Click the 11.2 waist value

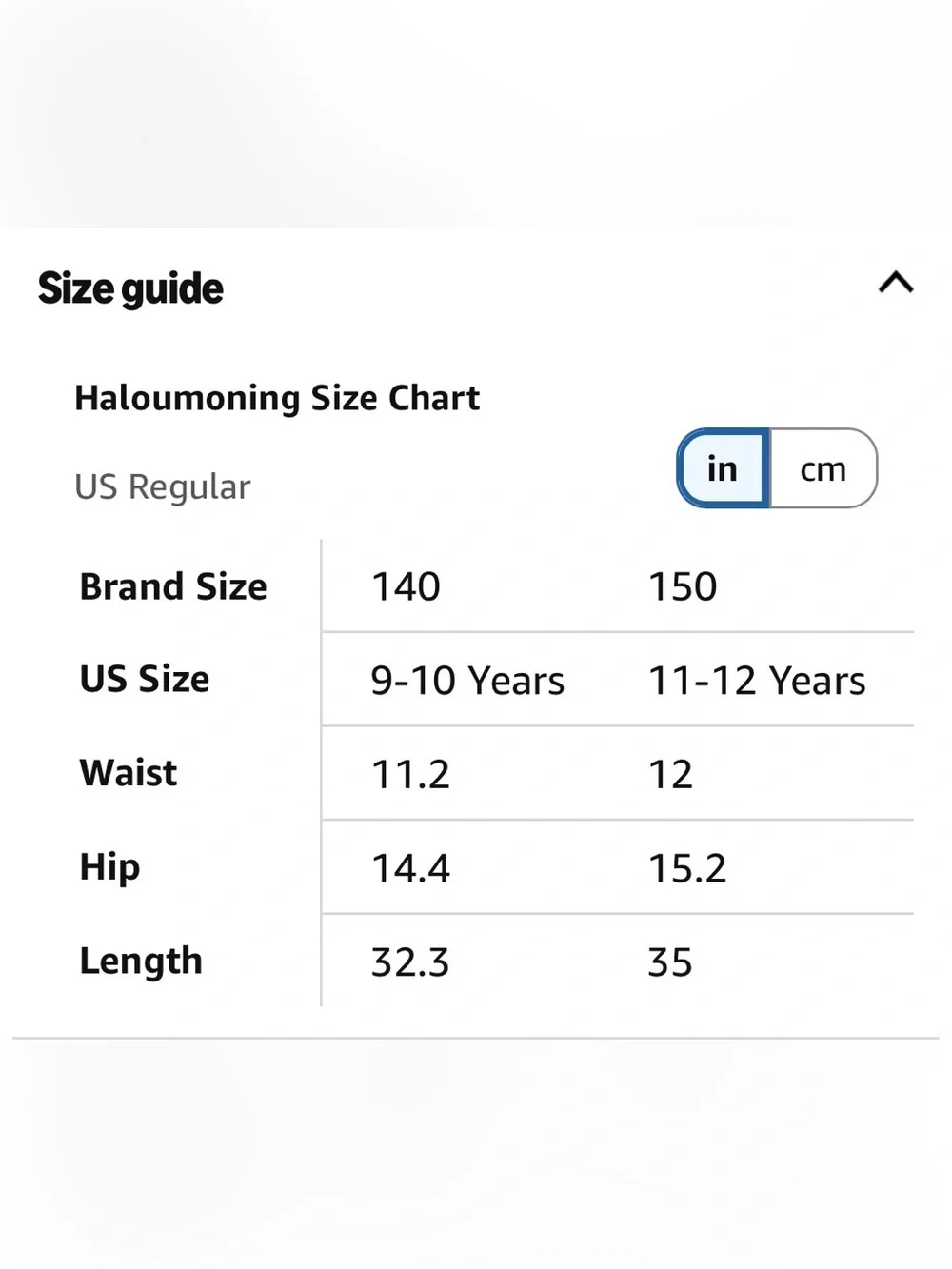410,774
